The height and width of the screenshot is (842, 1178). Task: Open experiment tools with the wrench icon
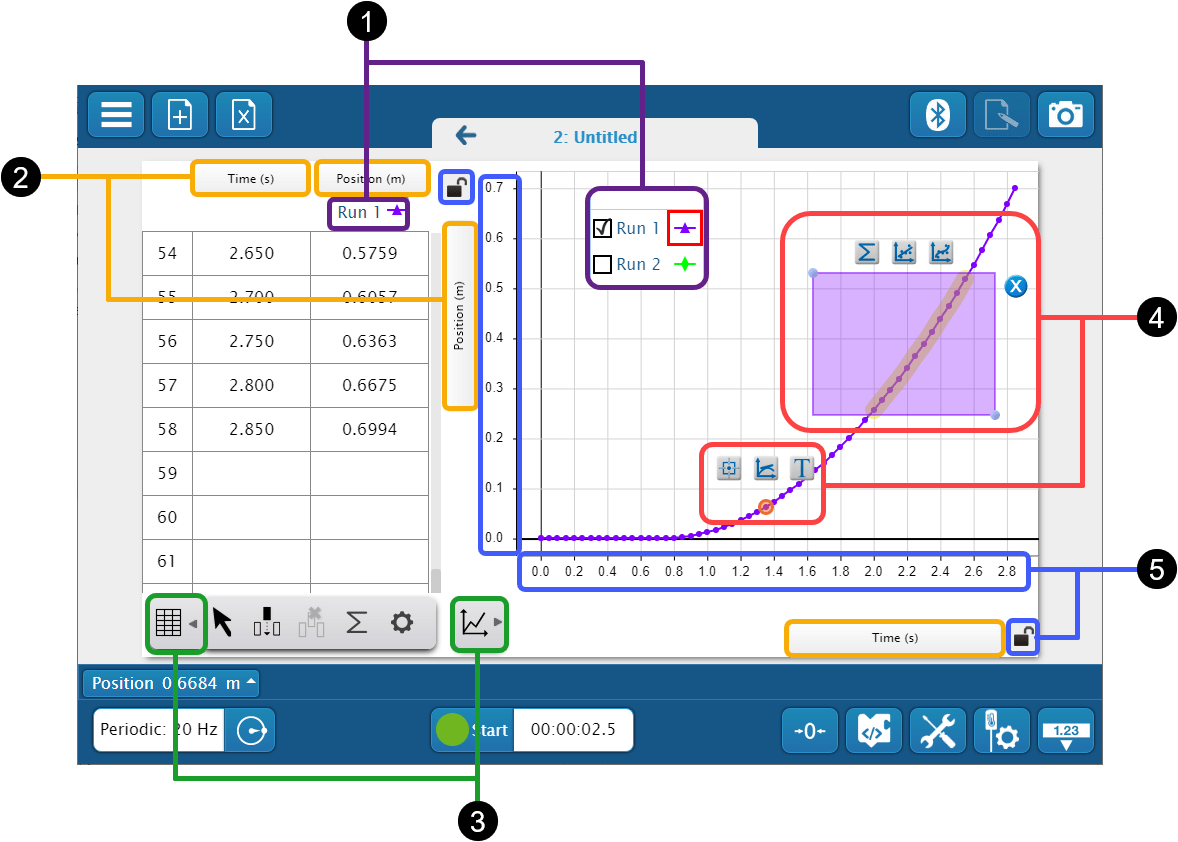(937, 730)
